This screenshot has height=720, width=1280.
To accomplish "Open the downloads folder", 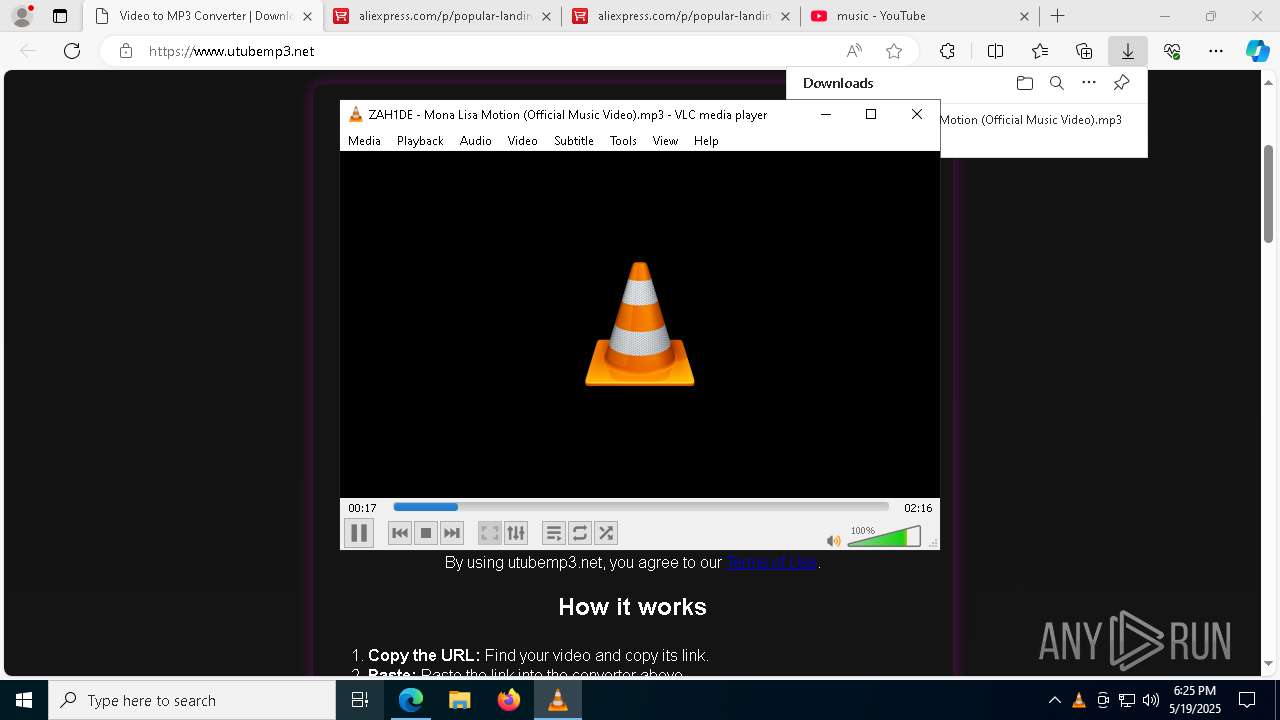I will point(1024,83).
